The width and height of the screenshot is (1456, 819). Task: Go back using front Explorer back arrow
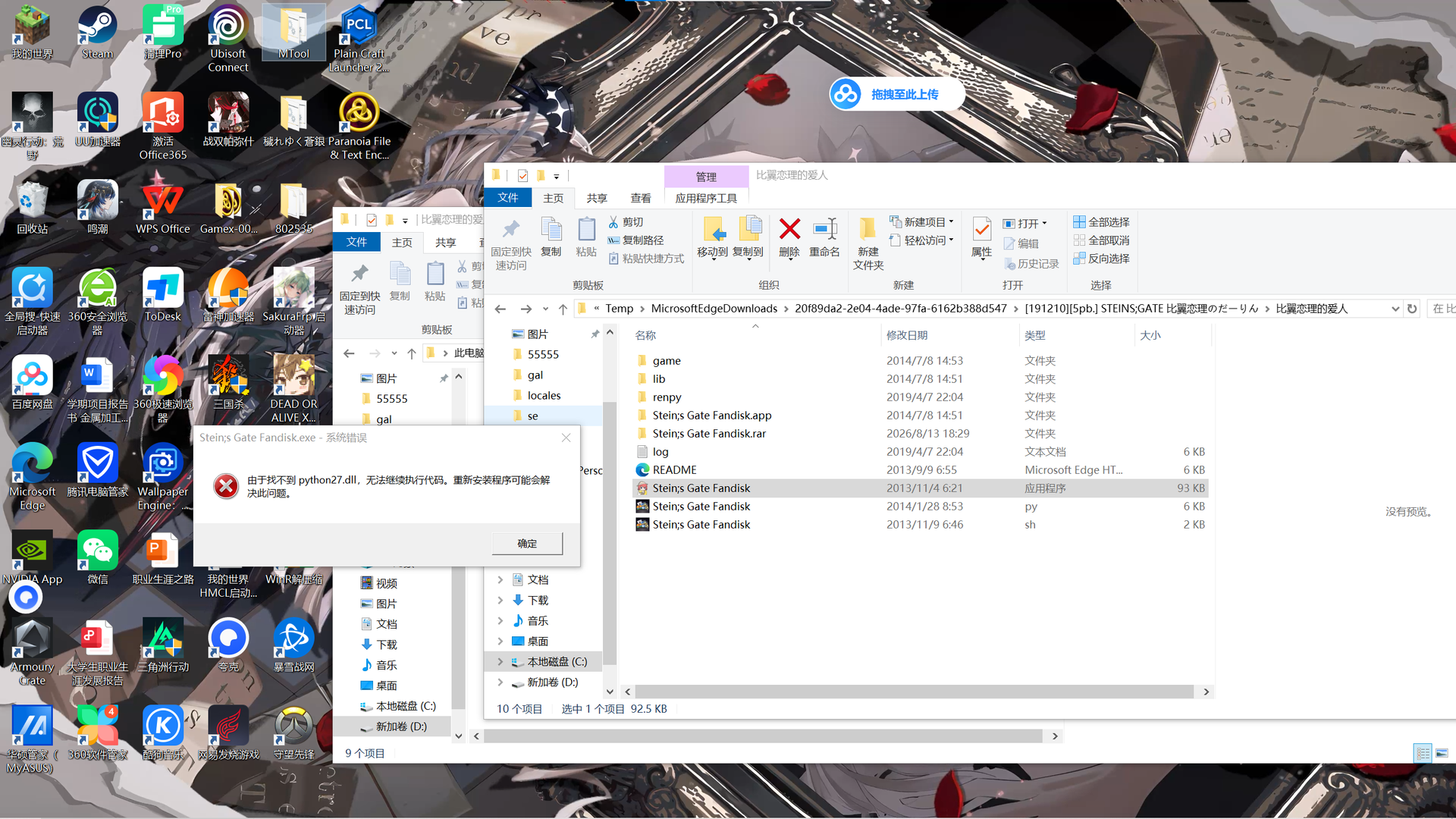click(x=500, y=309)
